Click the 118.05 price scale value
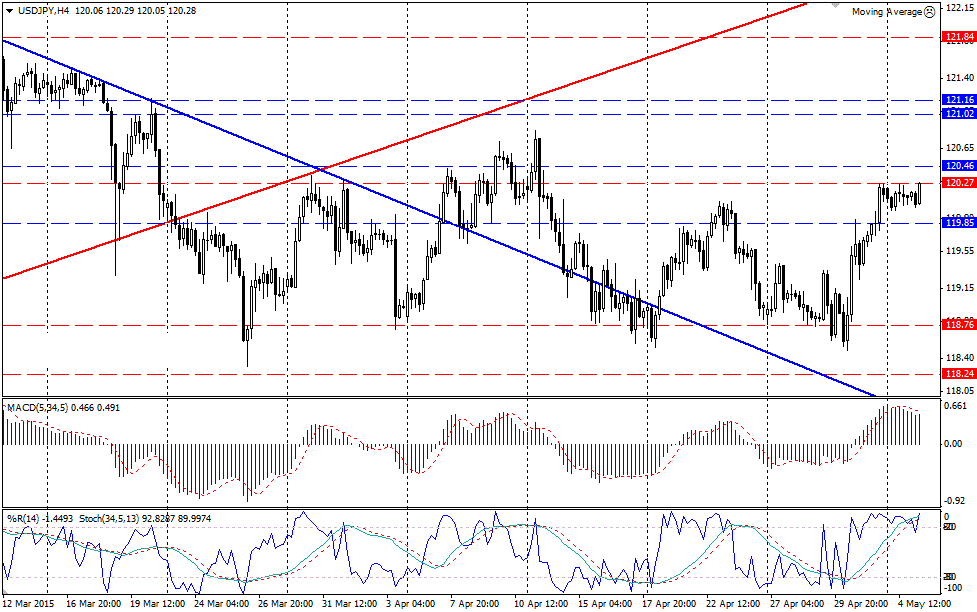Viewport: 977px width, 612px height. tap(960, 390)
